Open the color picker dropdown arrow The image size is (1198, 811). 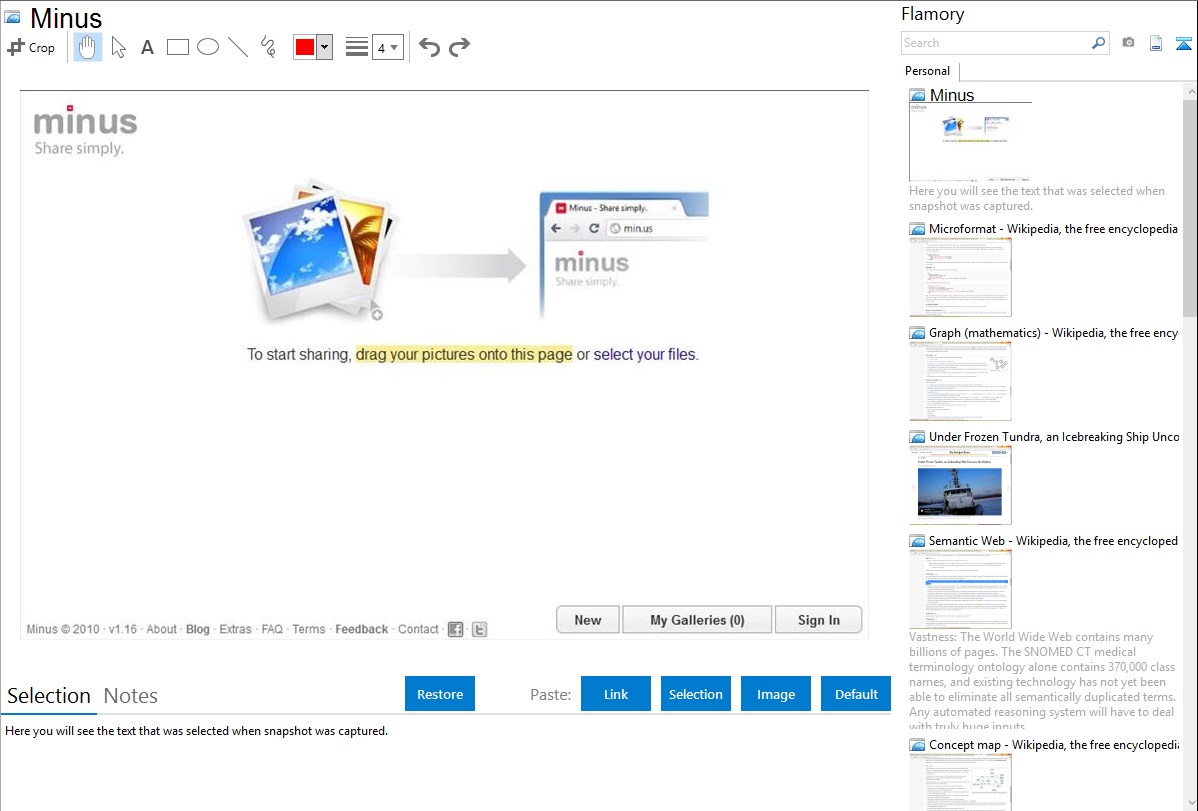click(325, 47)
